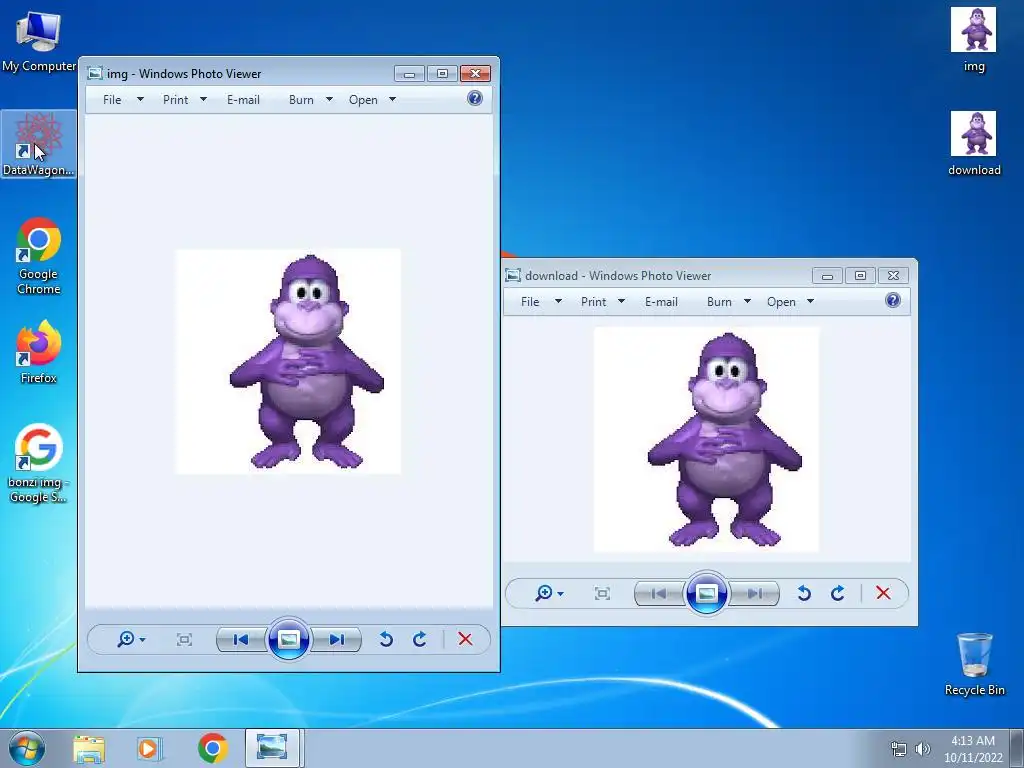Open Windows Media Player from taskbar

coord(149,749)
